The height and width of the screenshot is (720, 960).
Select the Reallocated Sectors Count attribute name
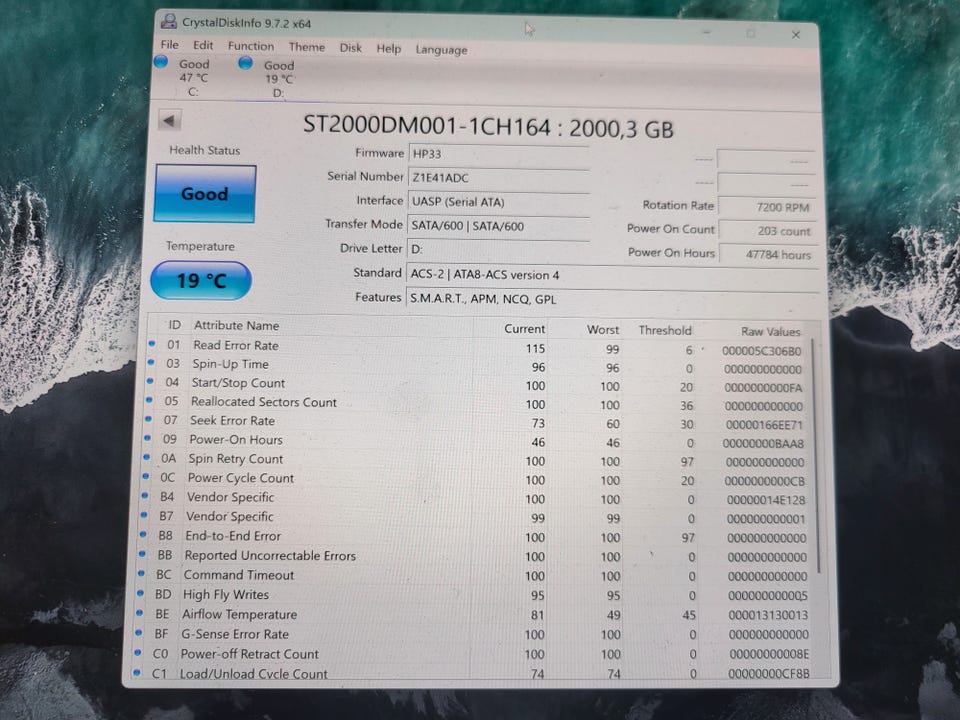264,402
